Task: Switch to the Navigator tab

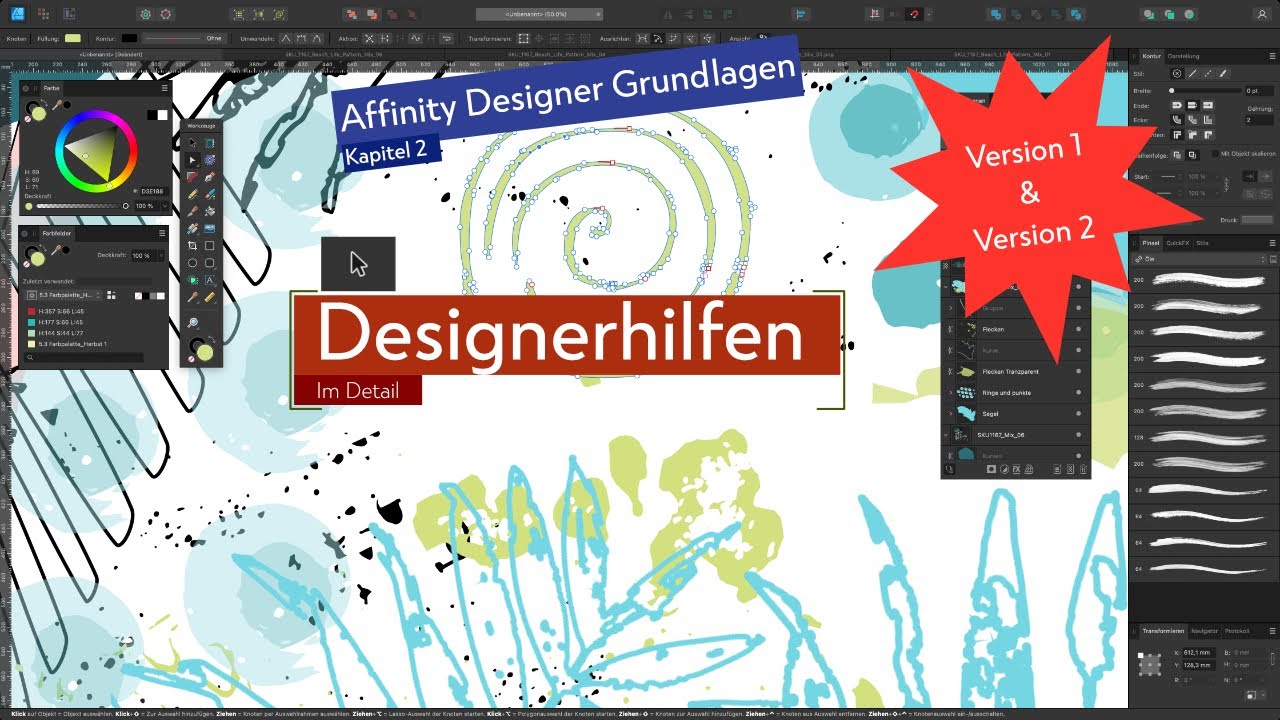Action: coord(1205,631)
